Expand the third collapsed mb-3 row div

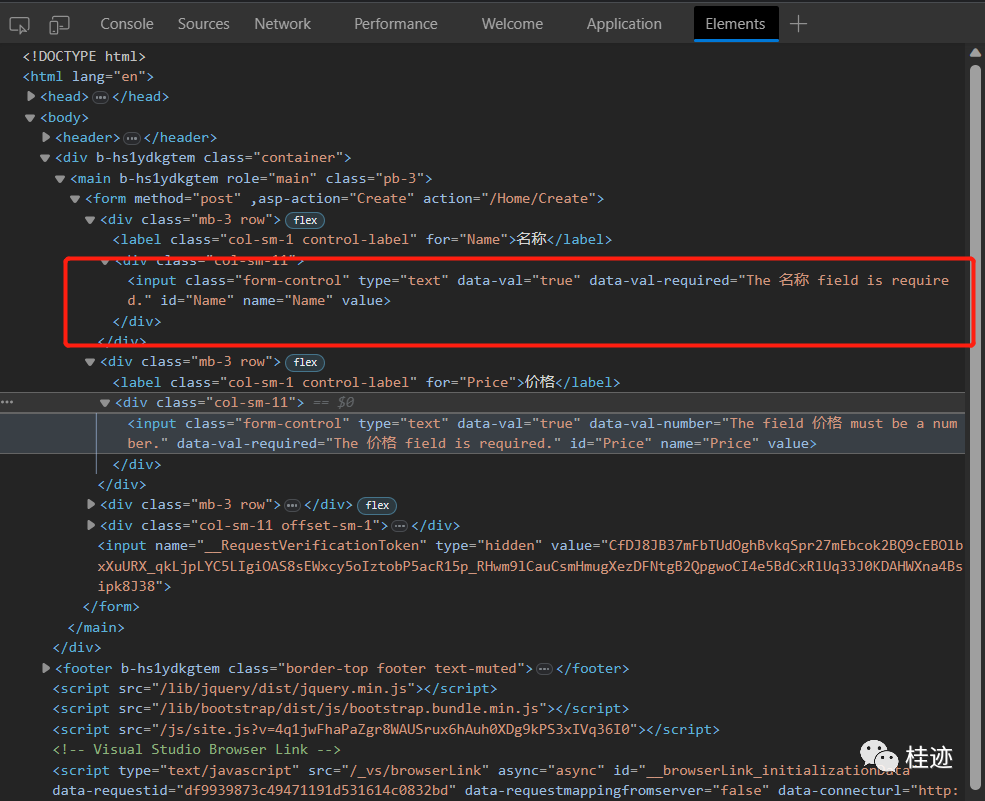click(x=90, y=504)
